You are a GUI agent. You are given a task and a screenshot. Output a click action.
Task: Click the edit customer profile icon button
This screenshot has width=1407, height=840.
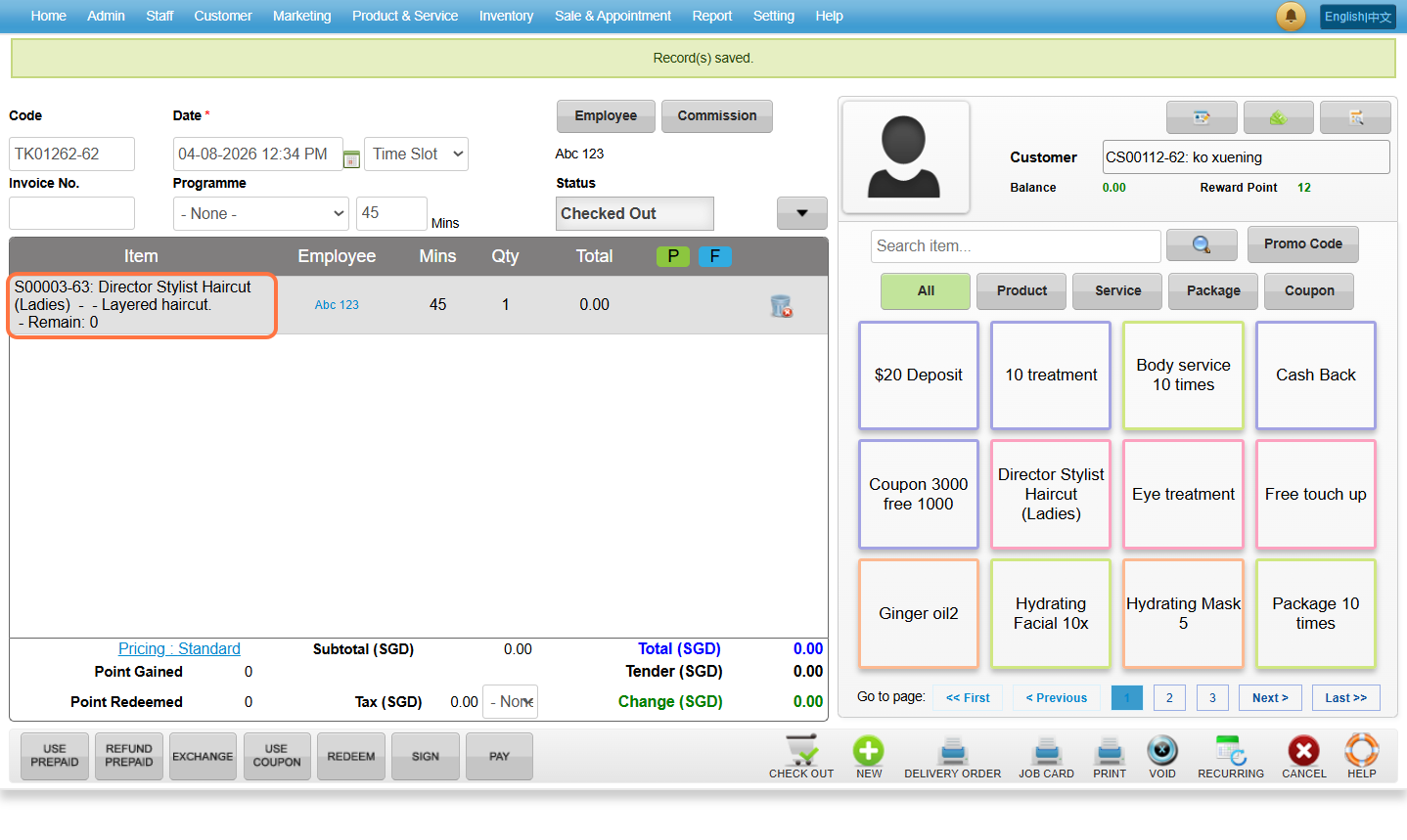(x=1202, y=117)
